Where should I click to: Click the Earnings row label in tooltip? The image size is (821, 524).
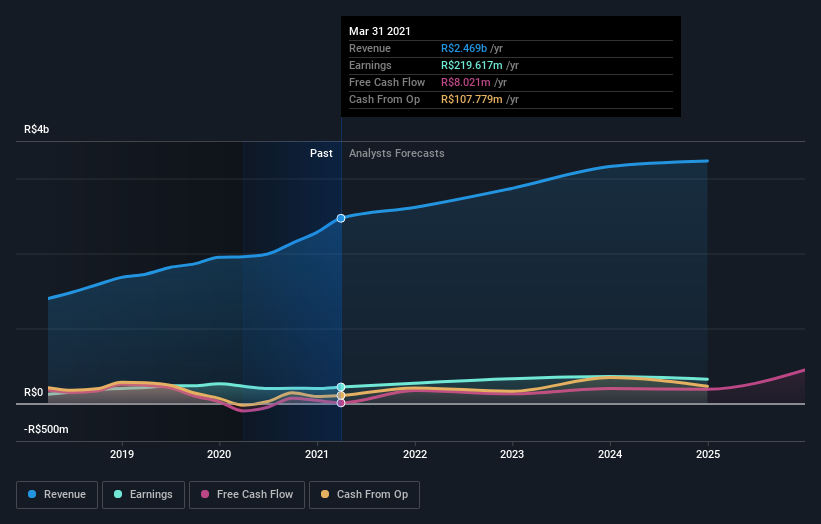[370, 65]
